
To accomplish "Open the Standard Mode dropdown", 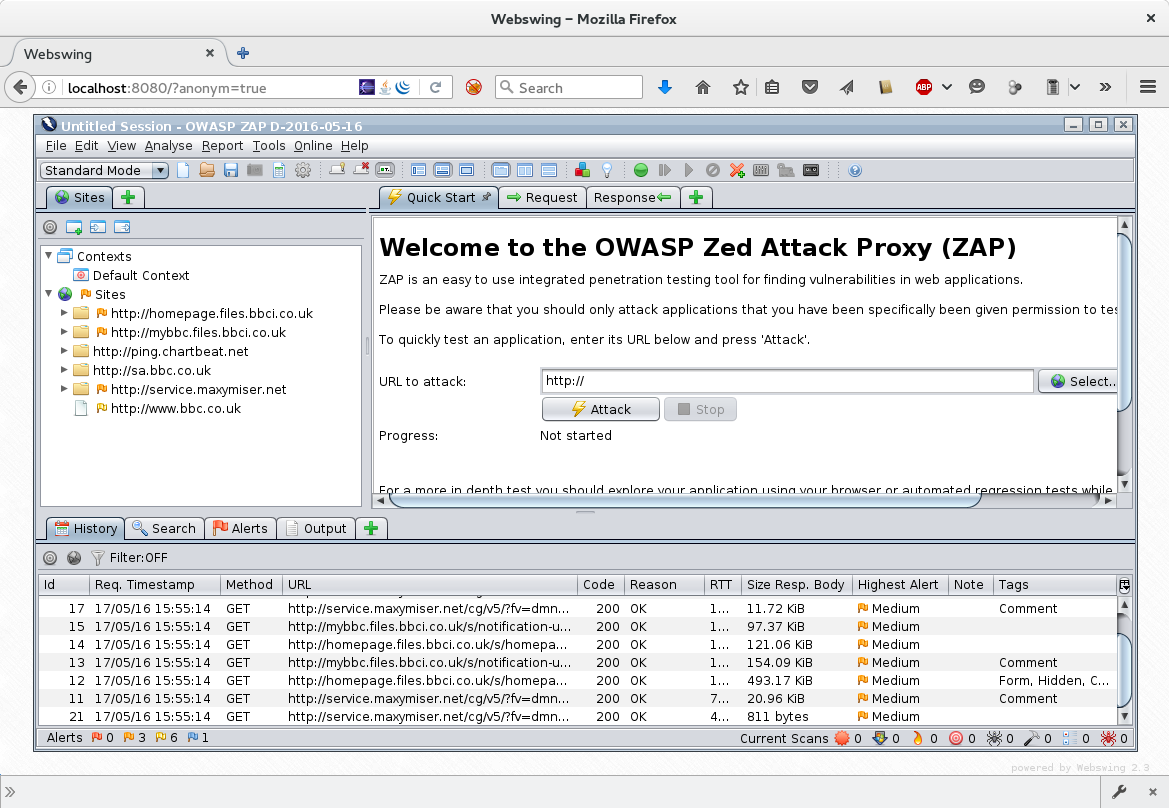I will [104, 171].
